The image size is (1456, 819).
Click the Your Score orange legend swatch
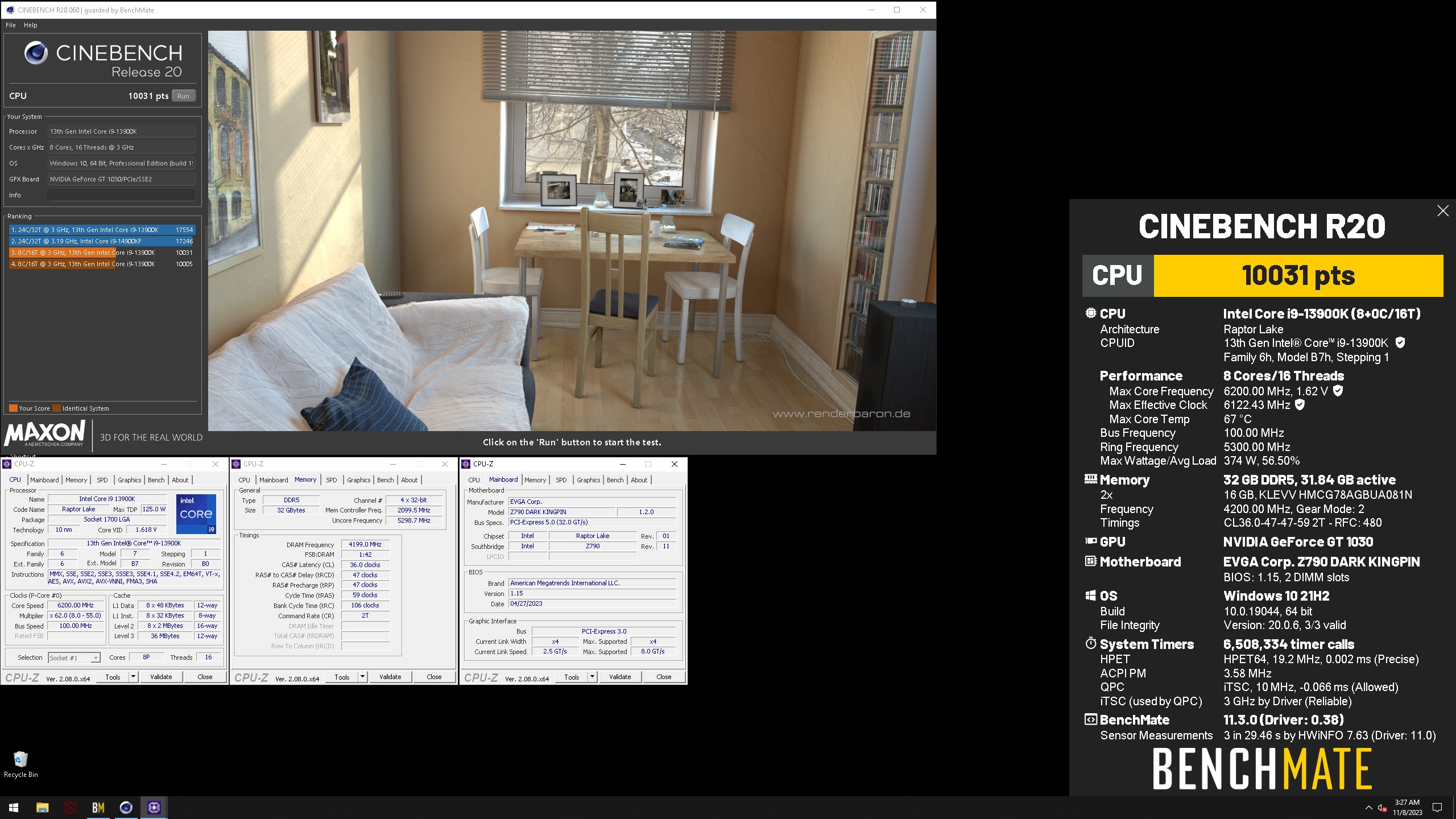click(13, 408)
